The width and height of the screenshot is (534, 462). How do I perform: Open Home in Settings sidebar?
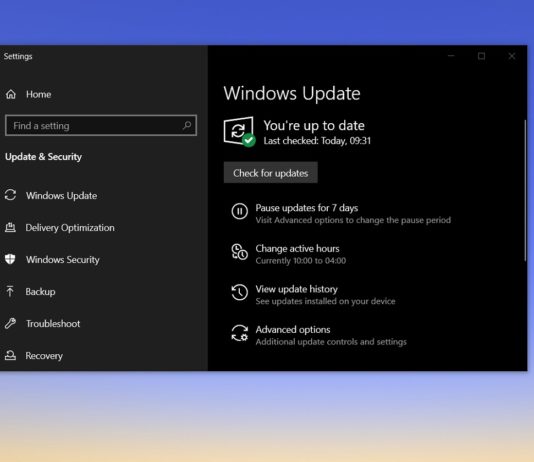click(x=38, y=94)
